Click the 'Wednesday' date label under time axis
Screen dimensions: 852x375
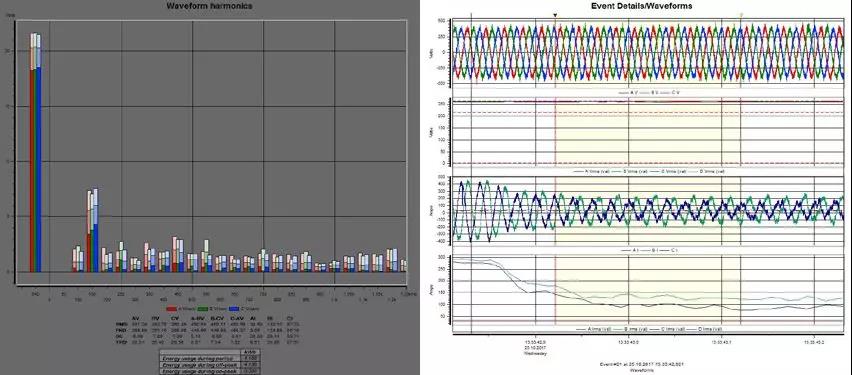[536, 353]
